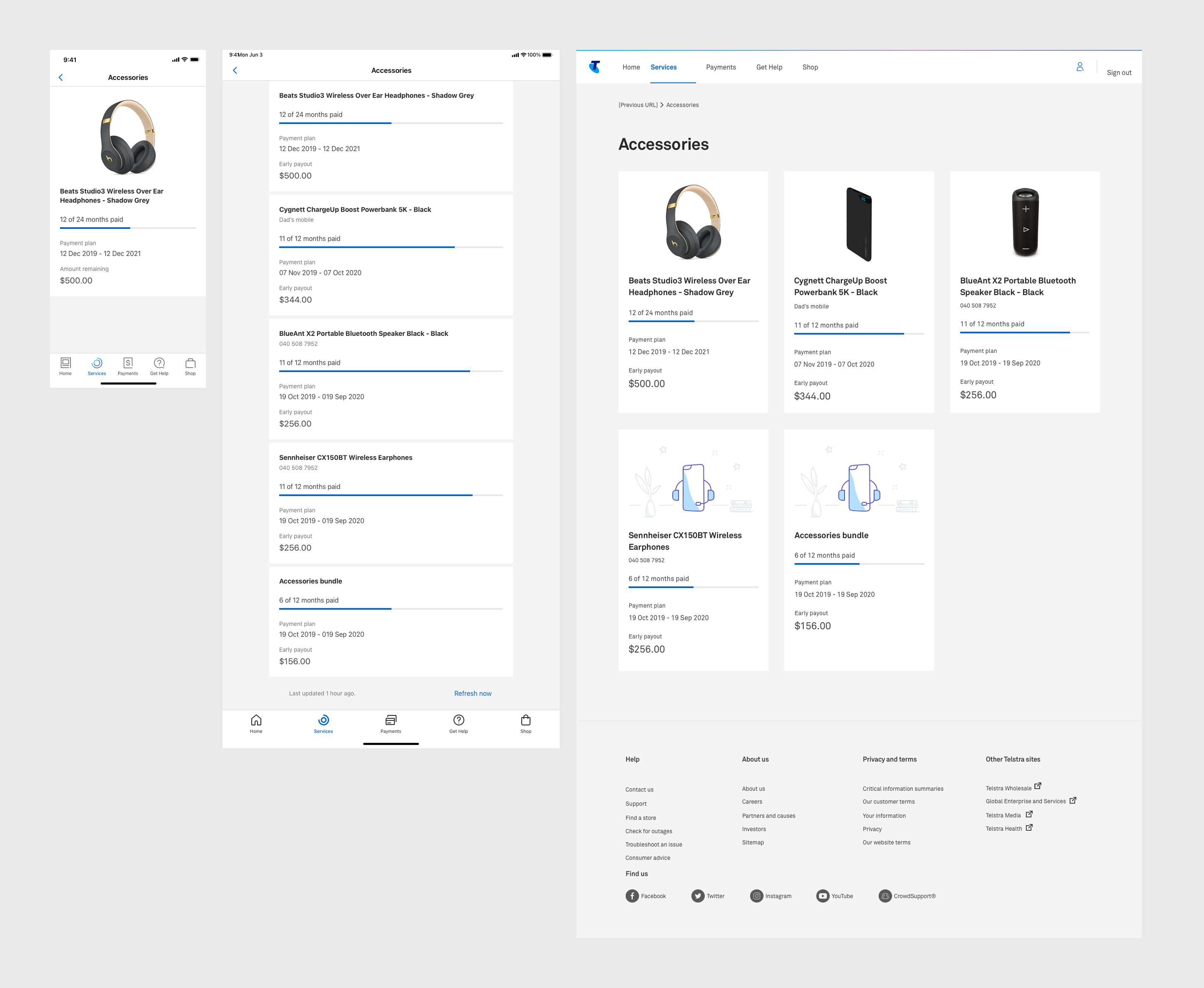Click the user profile icon in web header
1204x988 pixels.
(1079, 67)
